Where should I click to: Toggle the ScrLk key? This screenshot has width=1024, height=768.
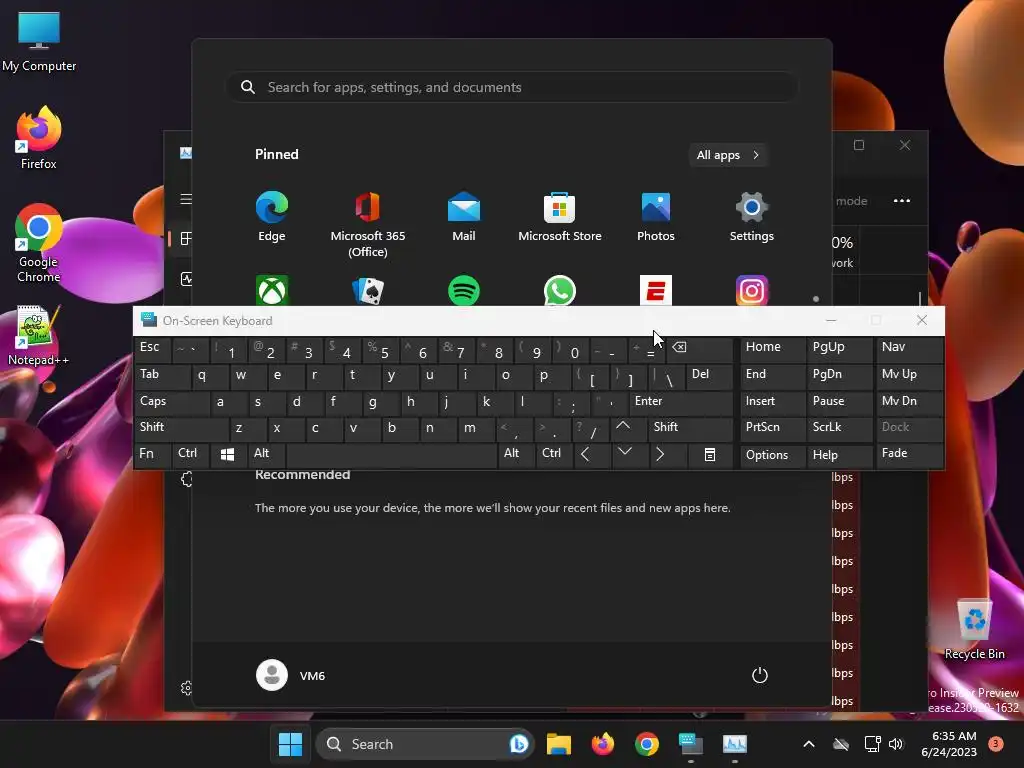[839, 428]
